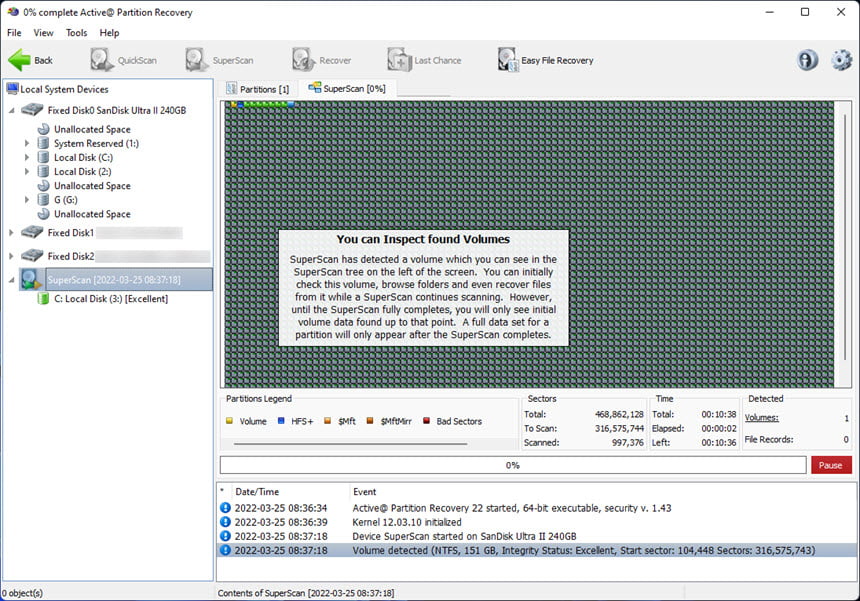Select the SuperScan [0%] tab
The width and height of the screenshot is (860, 601).
click(x=347, y=88)
